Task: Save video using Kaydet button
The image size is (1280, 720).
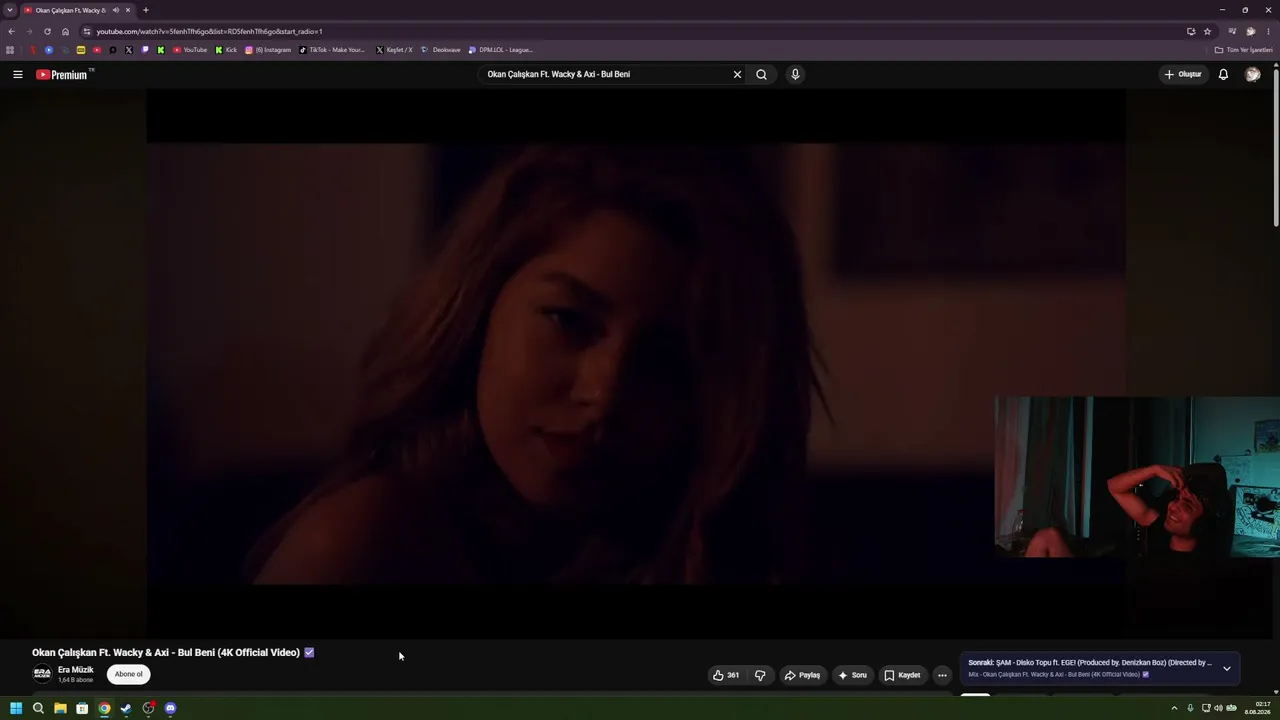Action: pos(902,675)
